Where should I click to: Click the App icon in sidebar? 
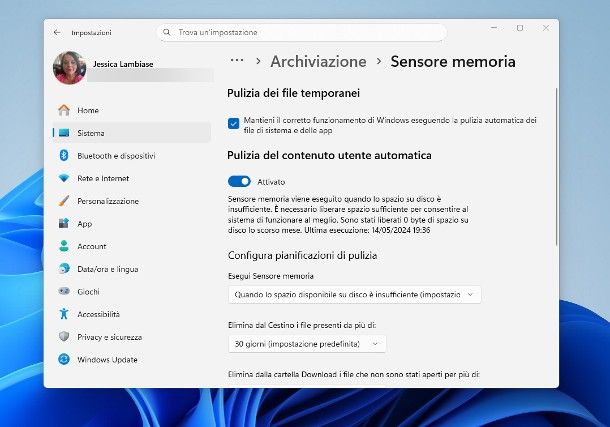[x=64, y=224]
